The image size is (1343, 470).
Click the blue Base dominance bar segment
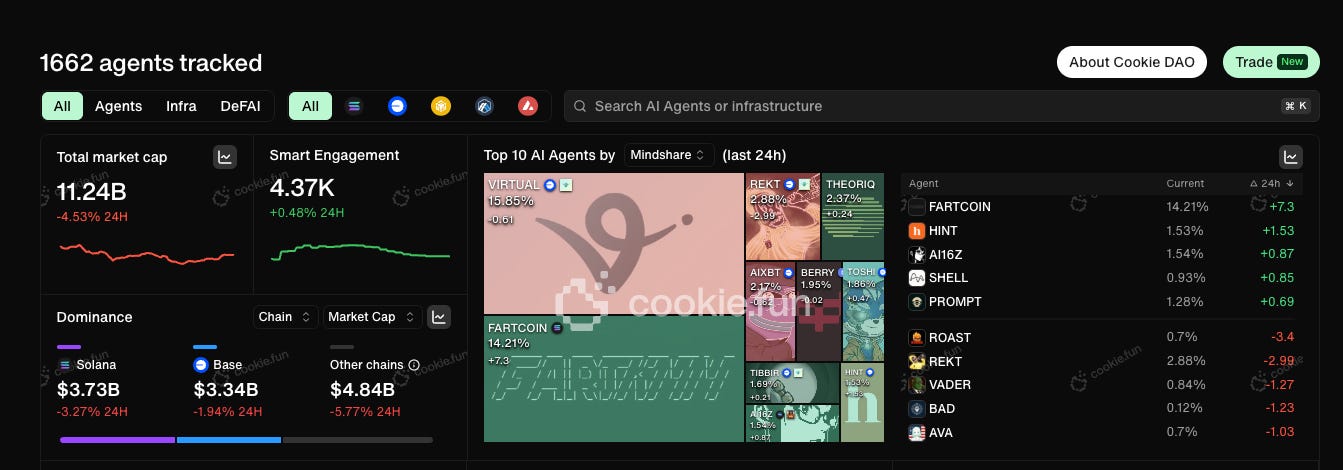click(229, 439)
